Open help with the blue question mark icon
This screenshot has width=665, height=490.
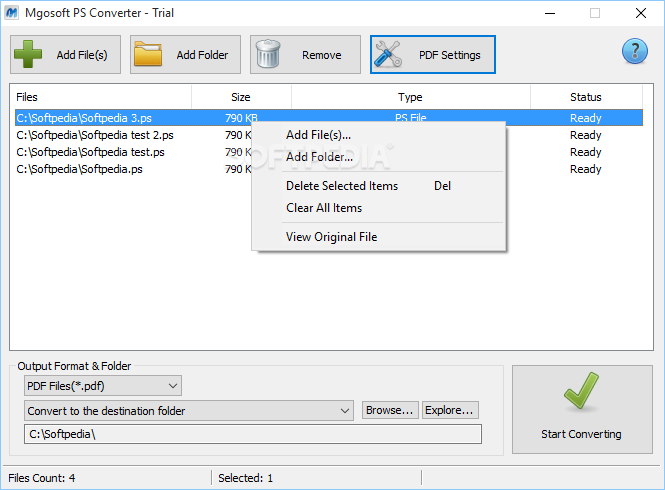tap(634, 51)
